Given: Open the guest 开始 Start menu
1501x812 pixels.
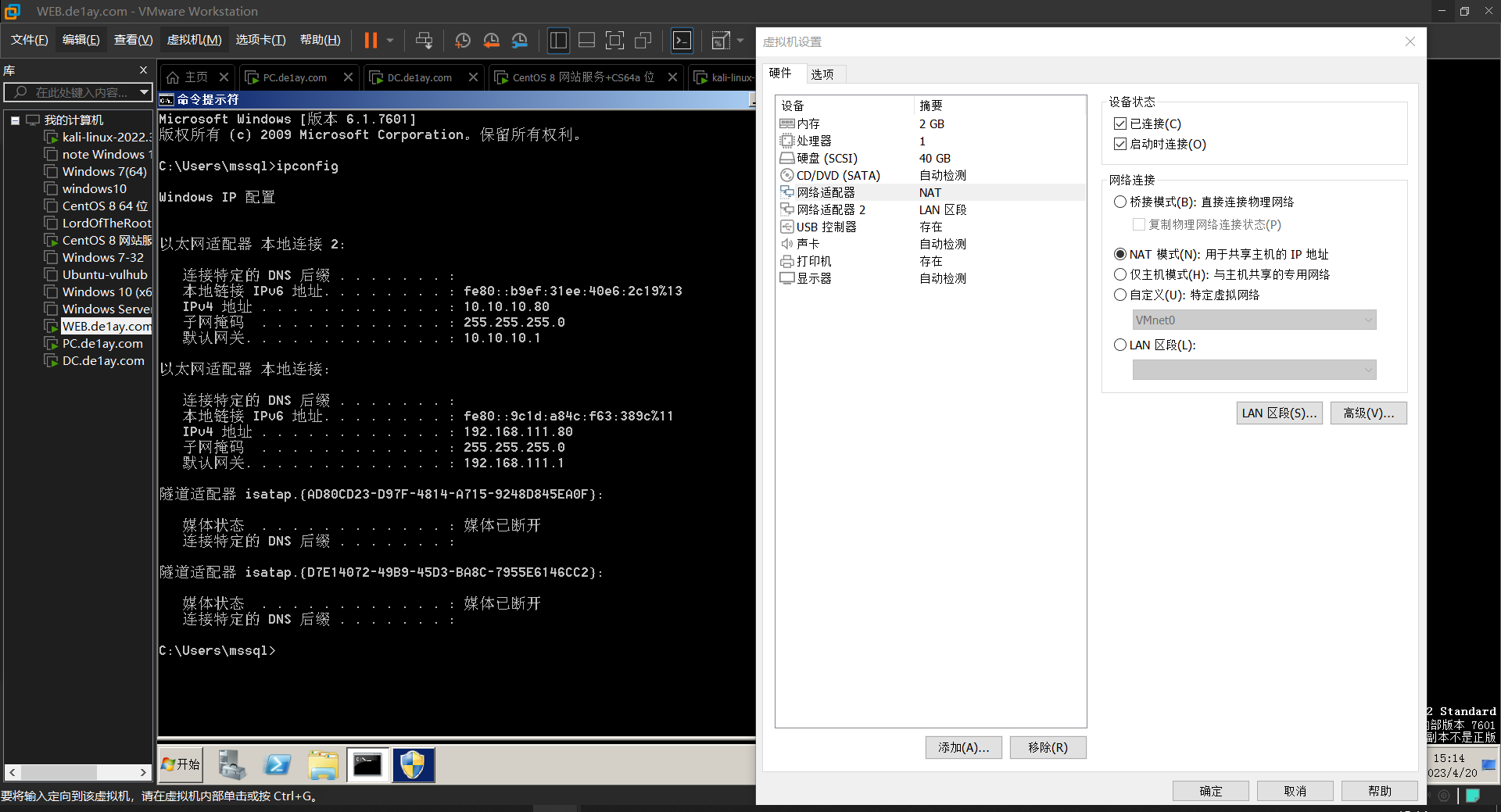Looking at the screenshot, I should (181, 764).
